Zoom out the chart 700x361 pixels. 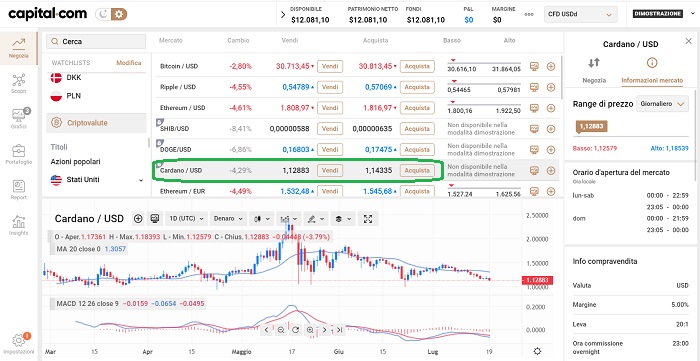281,330
